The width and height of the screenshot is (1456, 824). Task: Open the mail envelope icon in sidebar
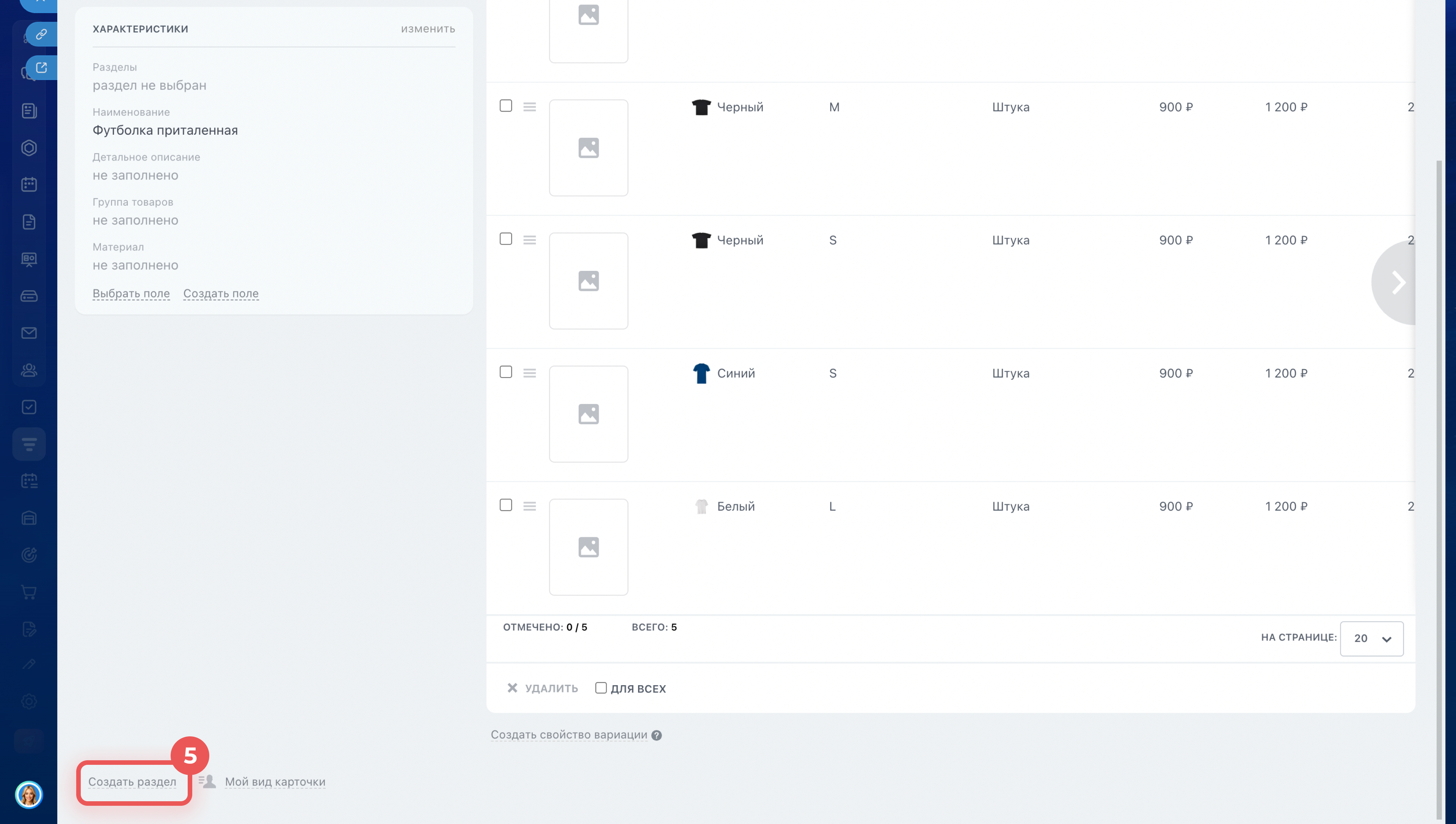(x=29, y=333)
